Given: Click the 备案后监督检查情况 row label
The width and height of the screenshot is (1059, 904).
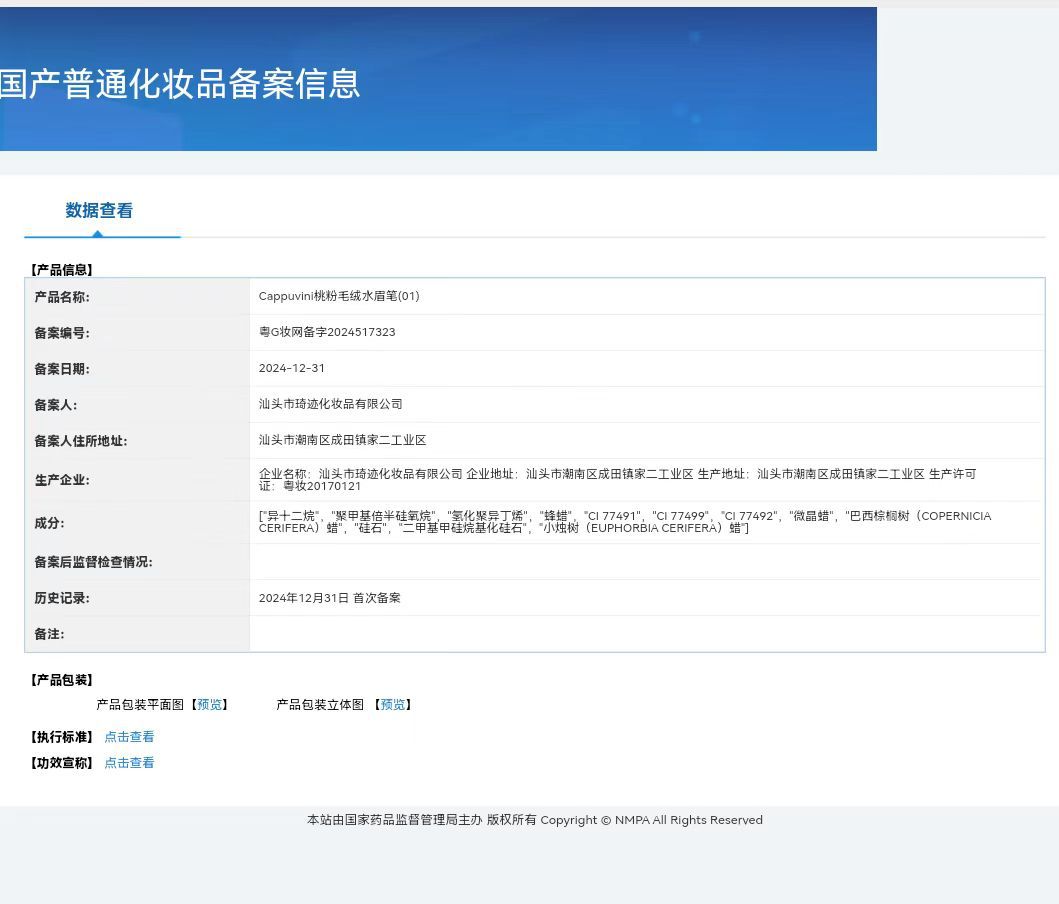Looking at the screenshot, I should coord(93,562).
